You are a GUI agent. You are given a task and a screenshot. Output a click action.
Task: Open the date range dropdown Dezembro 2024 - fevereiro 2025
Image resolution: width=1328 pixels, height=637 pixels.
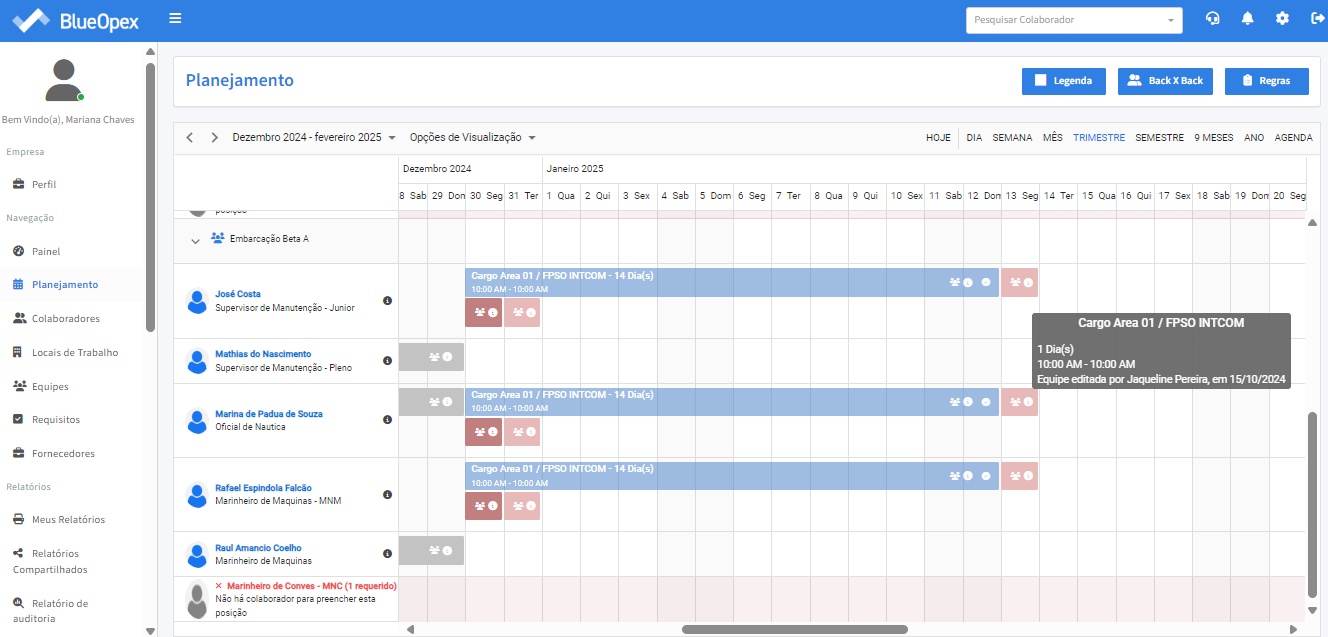(x=314, y=138)
